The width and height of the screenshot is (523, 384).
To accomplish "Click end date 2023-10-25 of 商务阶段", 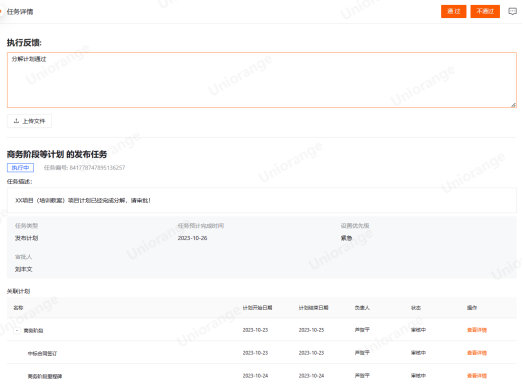I will point(311,330).
